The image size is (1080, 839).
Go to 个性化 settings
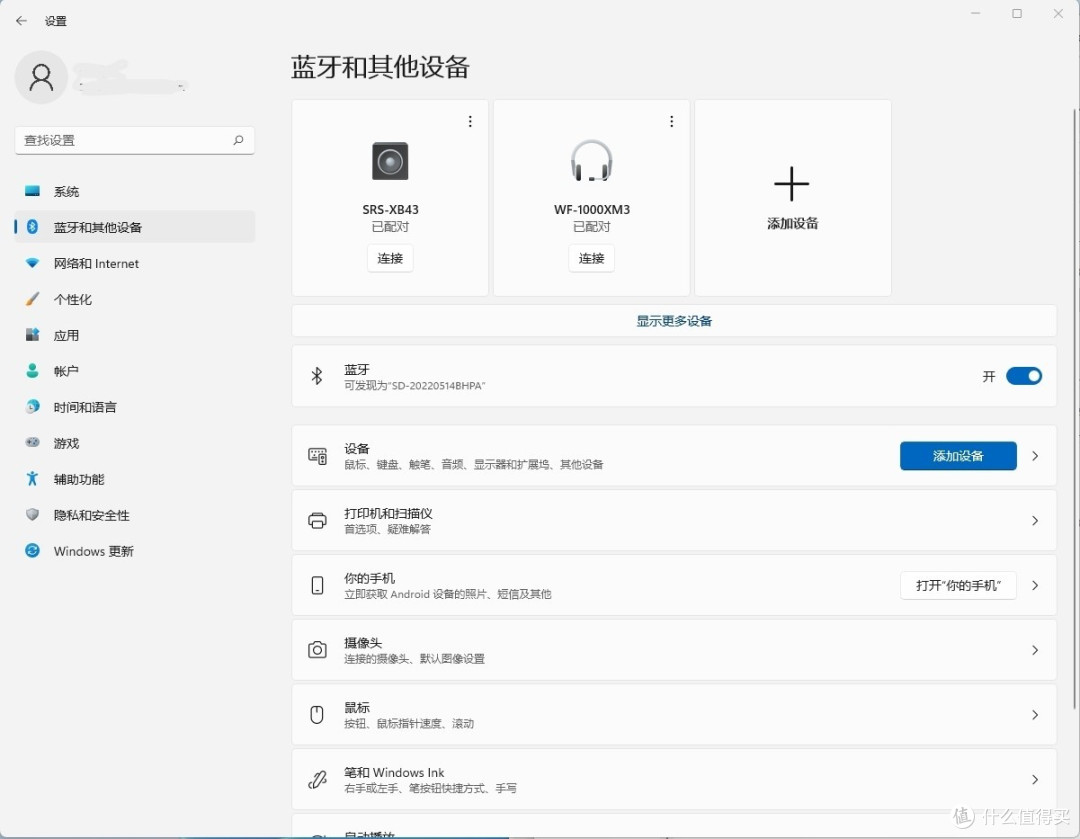[134, 299]
